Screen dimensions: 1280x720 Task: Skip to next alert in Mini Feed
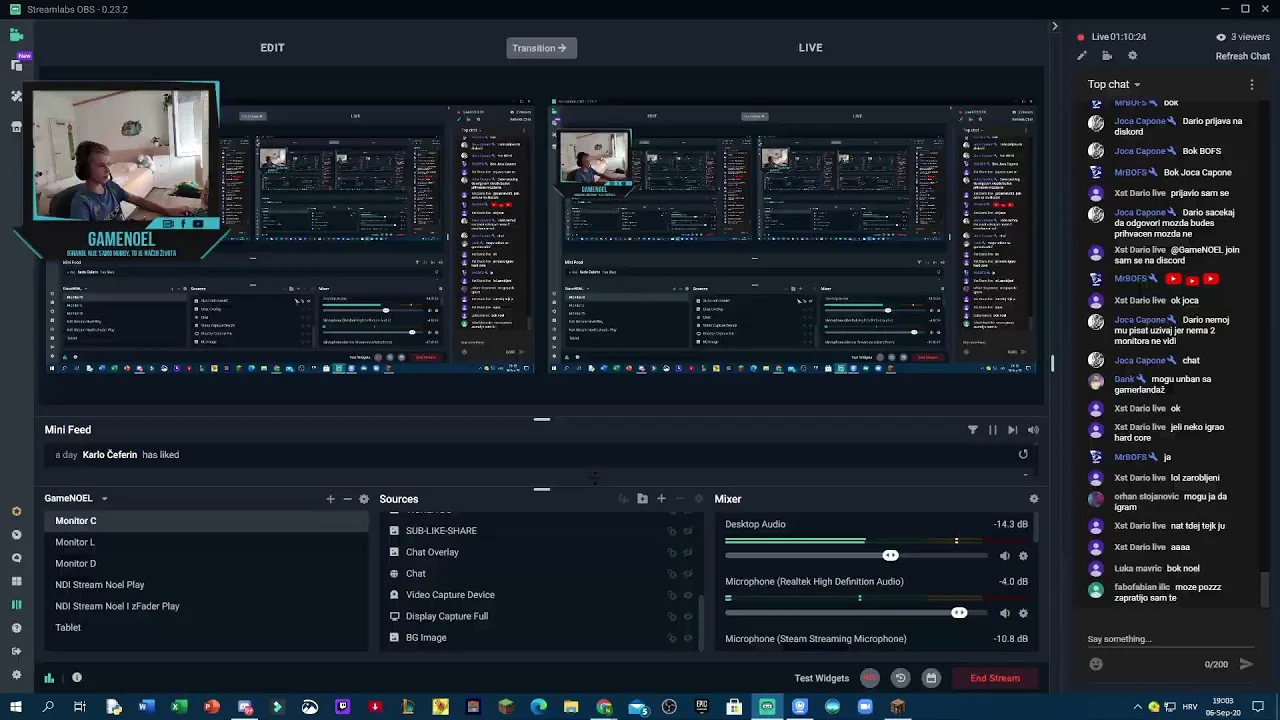1012,430
